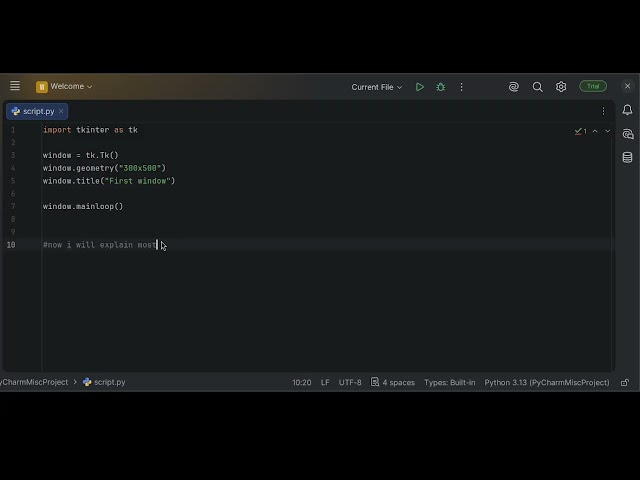This screenshot has width=640, height=480.
Task: Click the inspections widget showing 1 problem
Action: 580,131
